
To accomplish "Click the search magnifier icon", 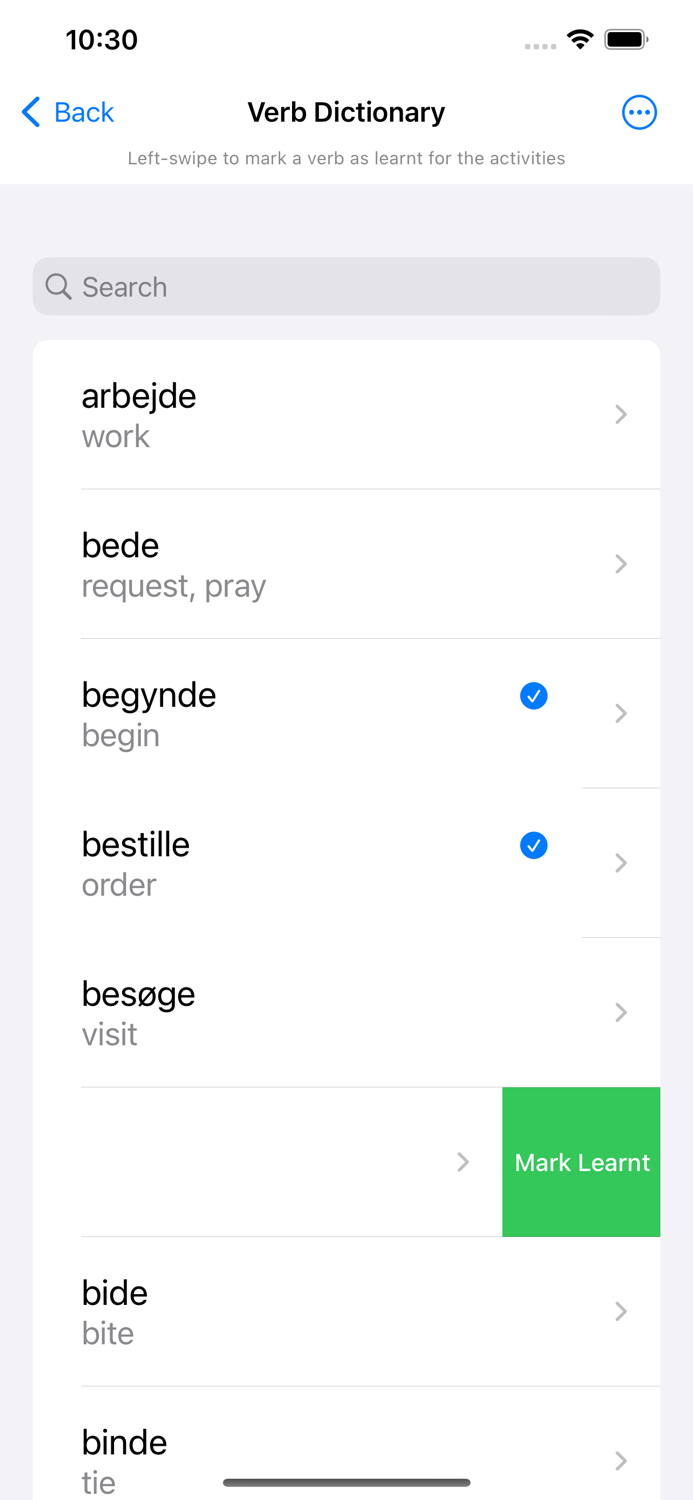I will click(58, 286).
